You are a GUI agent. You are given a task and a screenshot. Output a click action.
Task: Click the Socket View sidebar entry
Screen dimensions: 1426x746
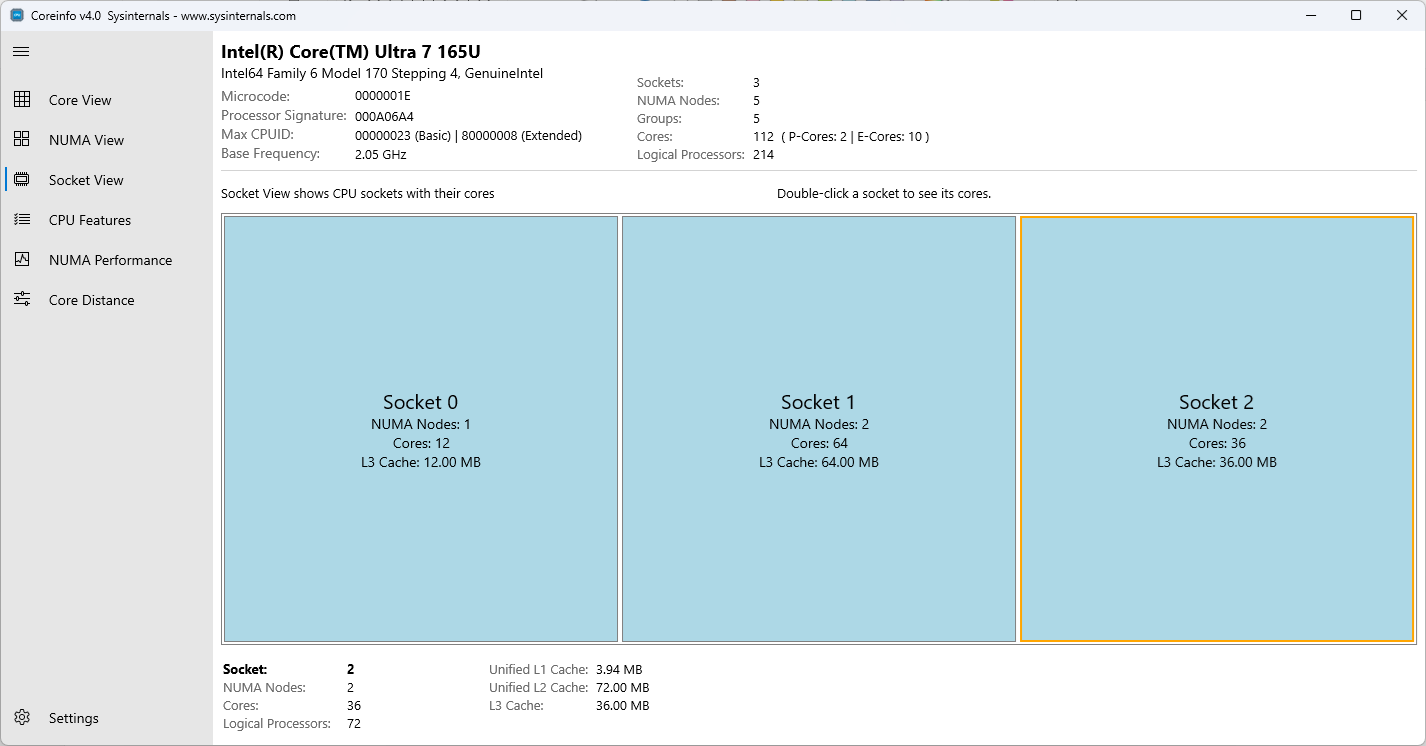point(87,179)
